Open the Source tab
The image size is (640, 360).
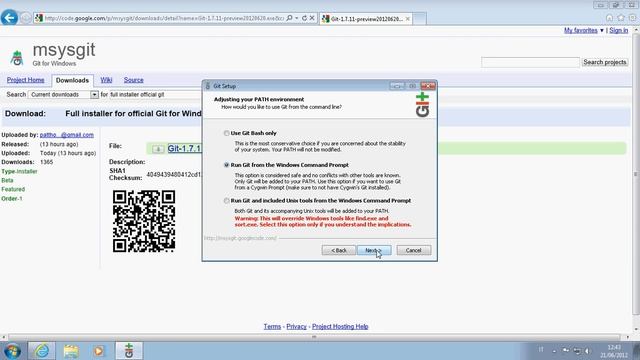(133, 80)
